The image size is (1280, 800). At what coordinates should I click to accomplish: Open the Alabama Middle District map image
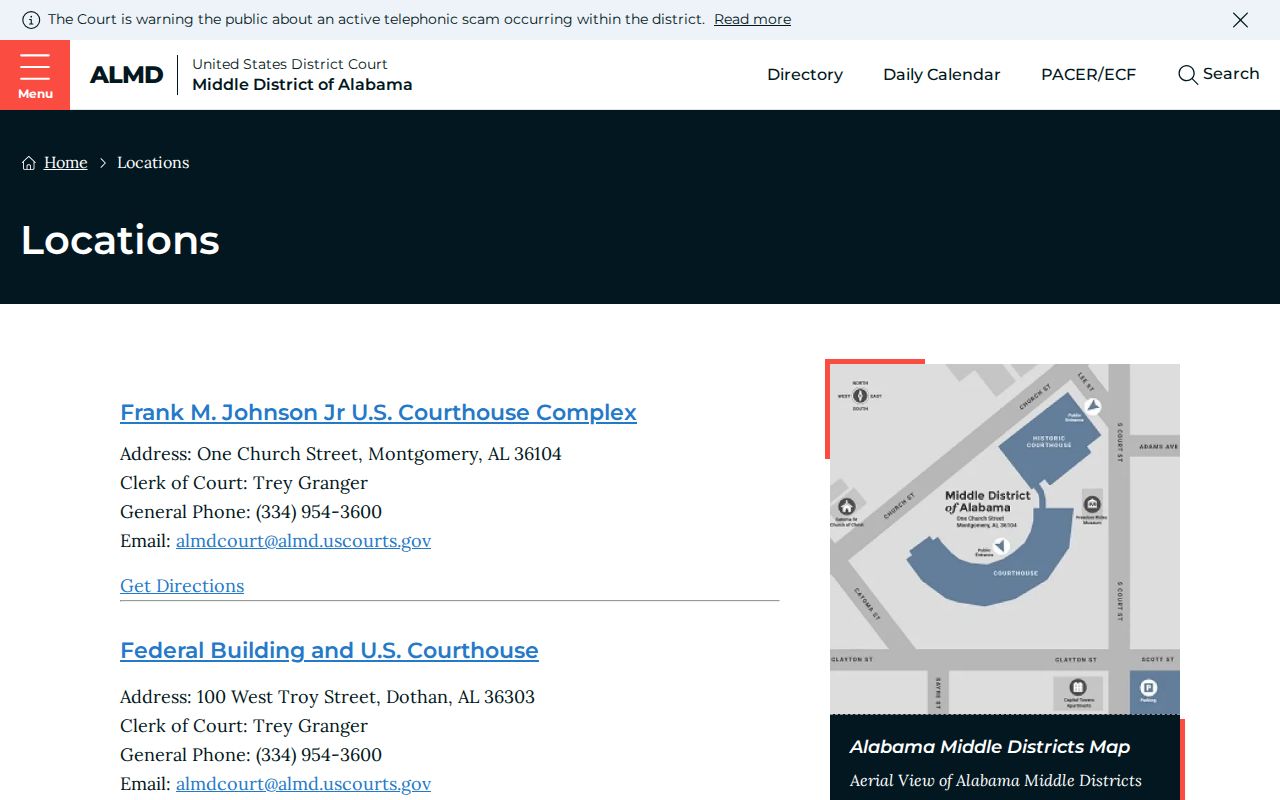point(1005,539)
